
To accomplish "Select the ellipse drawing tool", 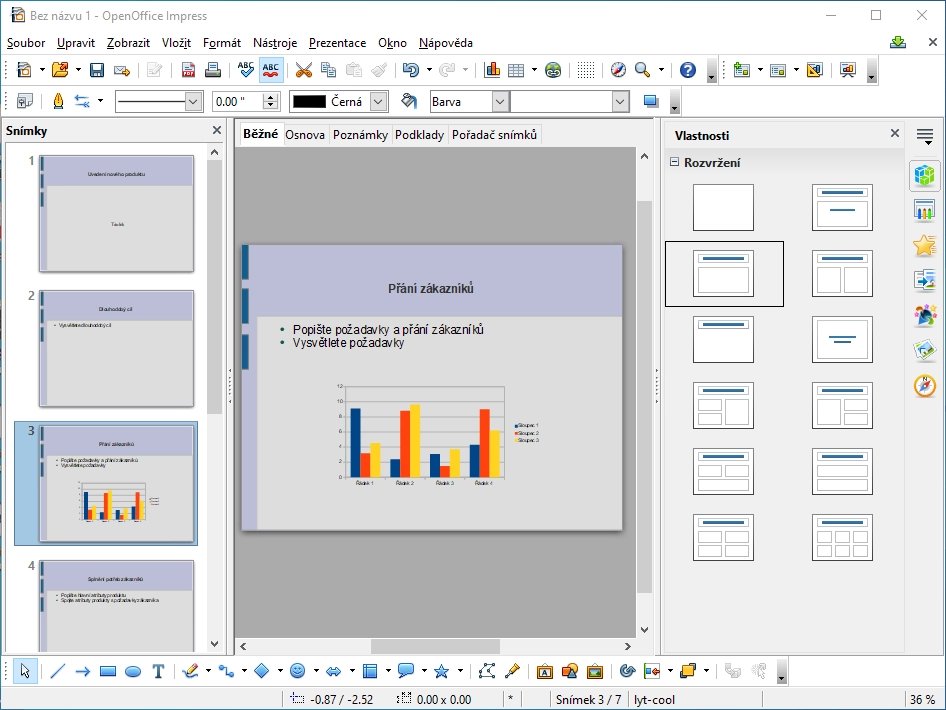I will [x=132, y=671].
